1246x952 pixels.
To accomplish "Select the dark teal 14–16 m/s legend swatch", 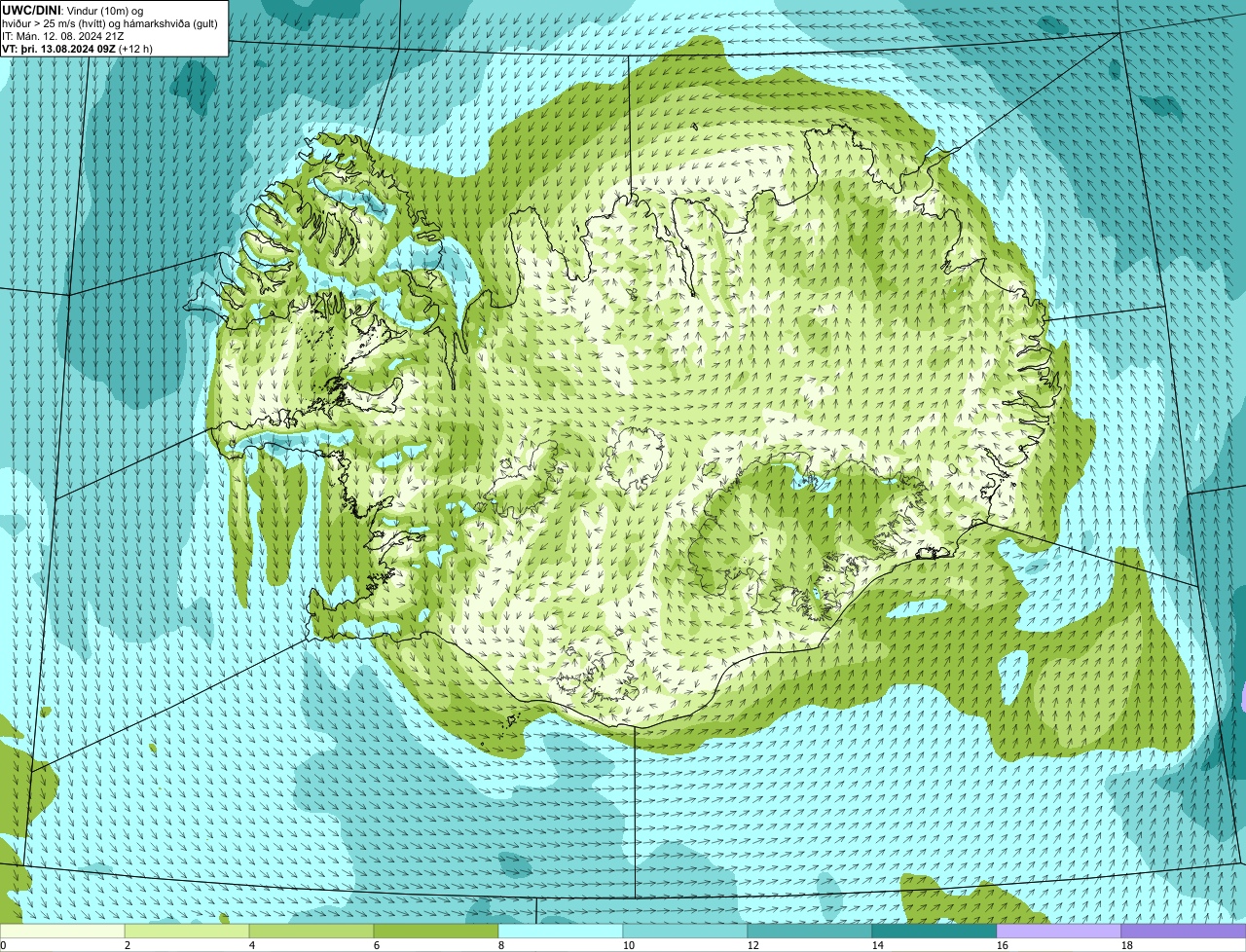I will click(x=934, y=931).
